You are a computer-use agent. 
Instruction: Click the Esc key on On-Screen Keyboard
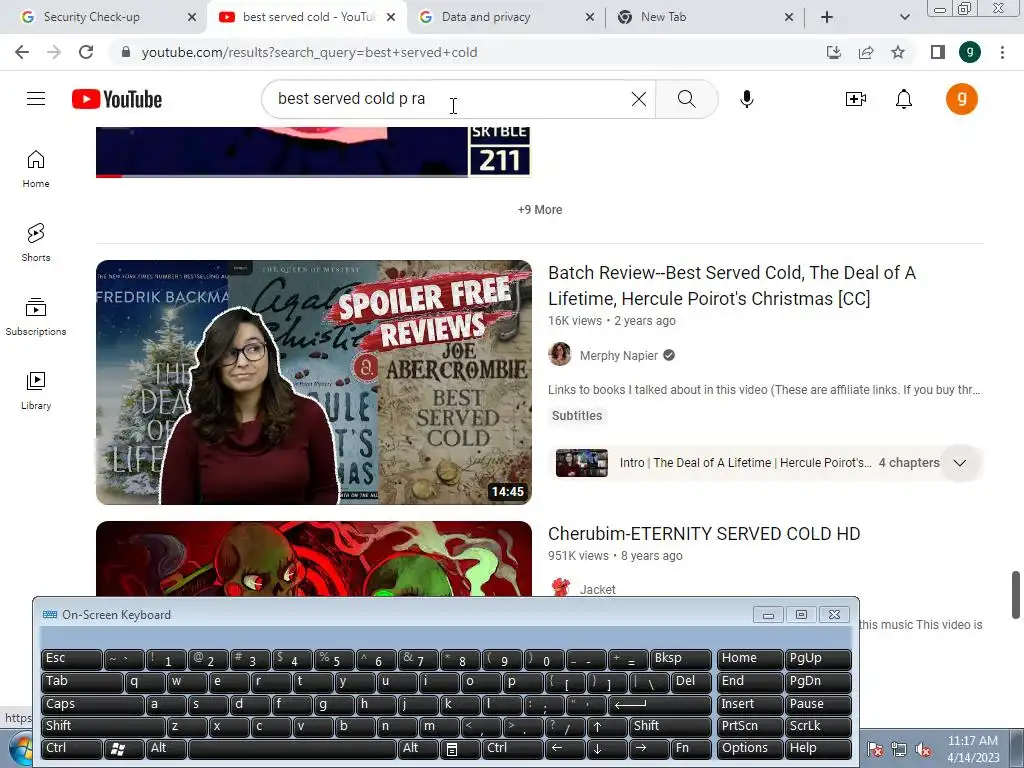tap(71, 658)
